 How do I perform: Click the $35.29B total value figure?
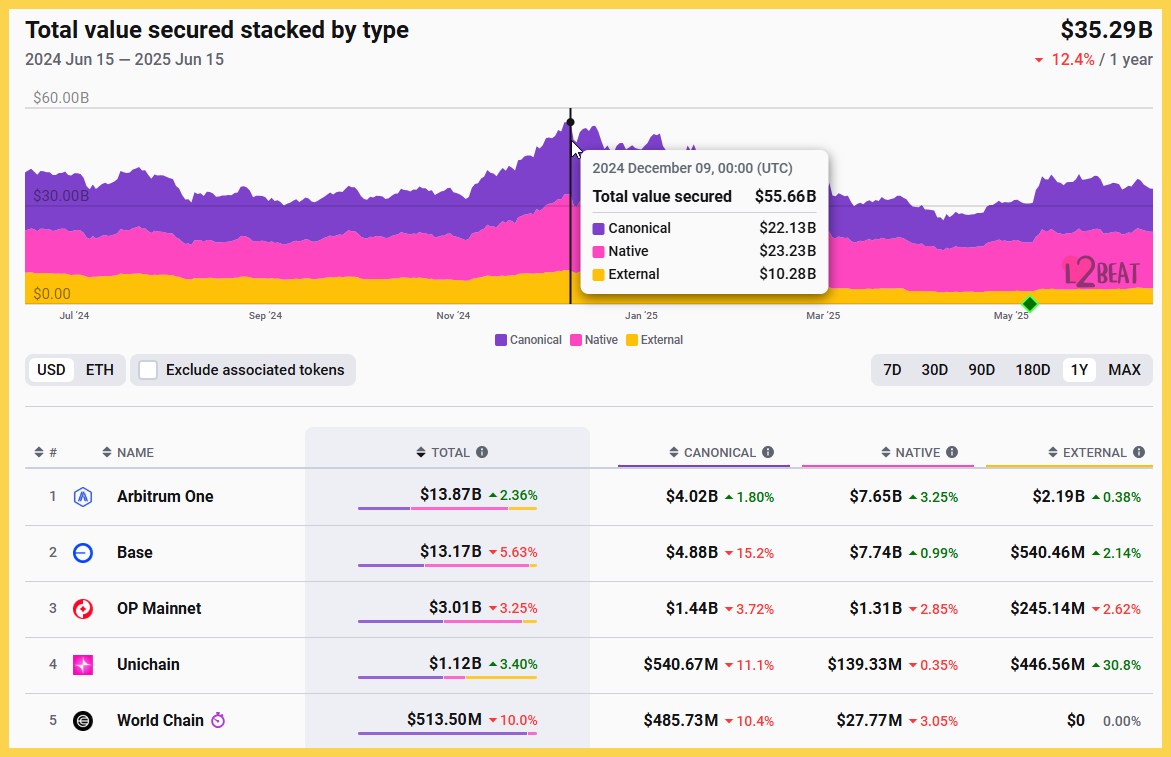click(1107, 30)
